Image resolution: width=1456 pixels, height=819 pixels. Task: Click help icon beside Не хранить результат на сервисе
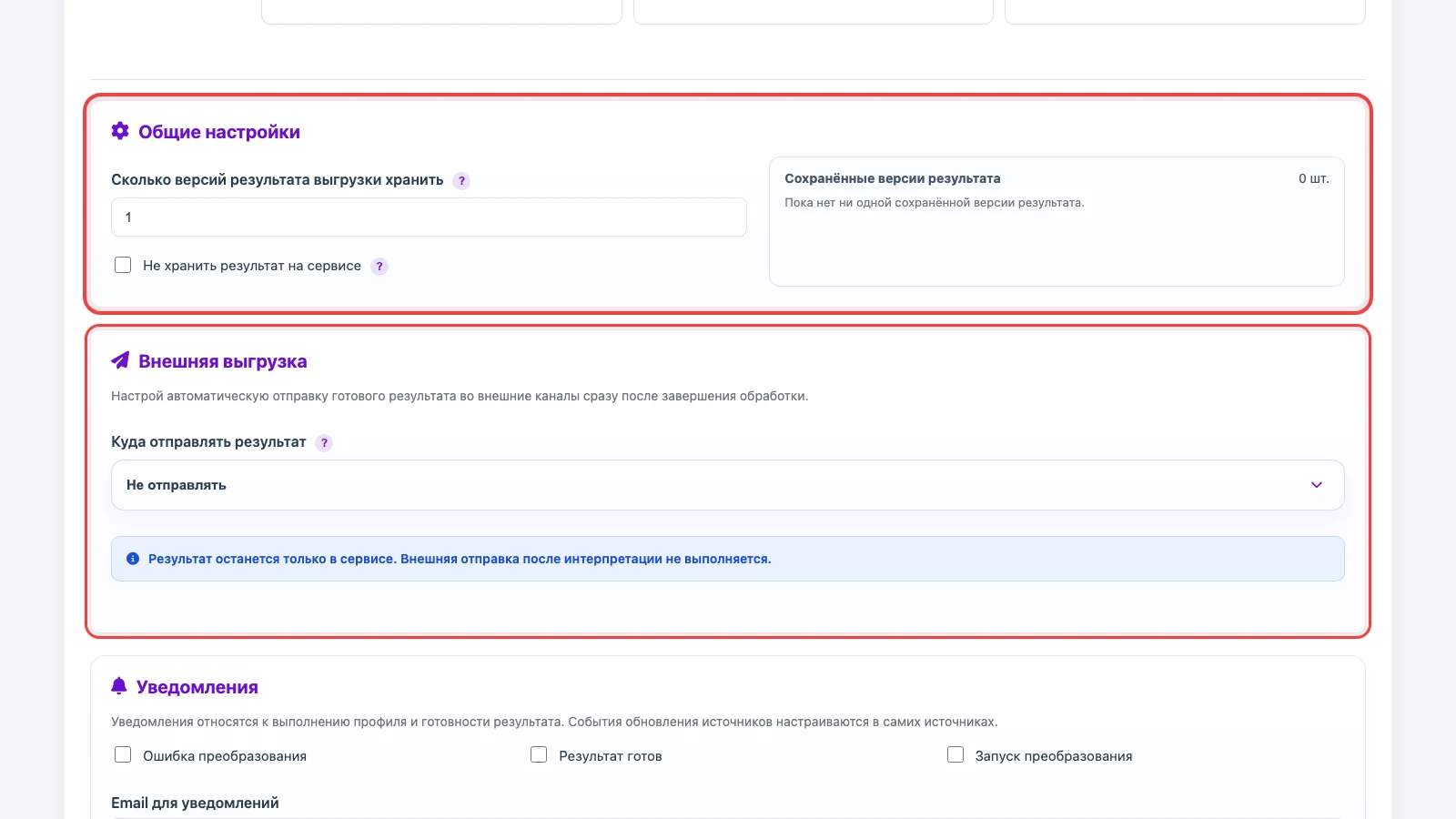click(x=379, y=266)
